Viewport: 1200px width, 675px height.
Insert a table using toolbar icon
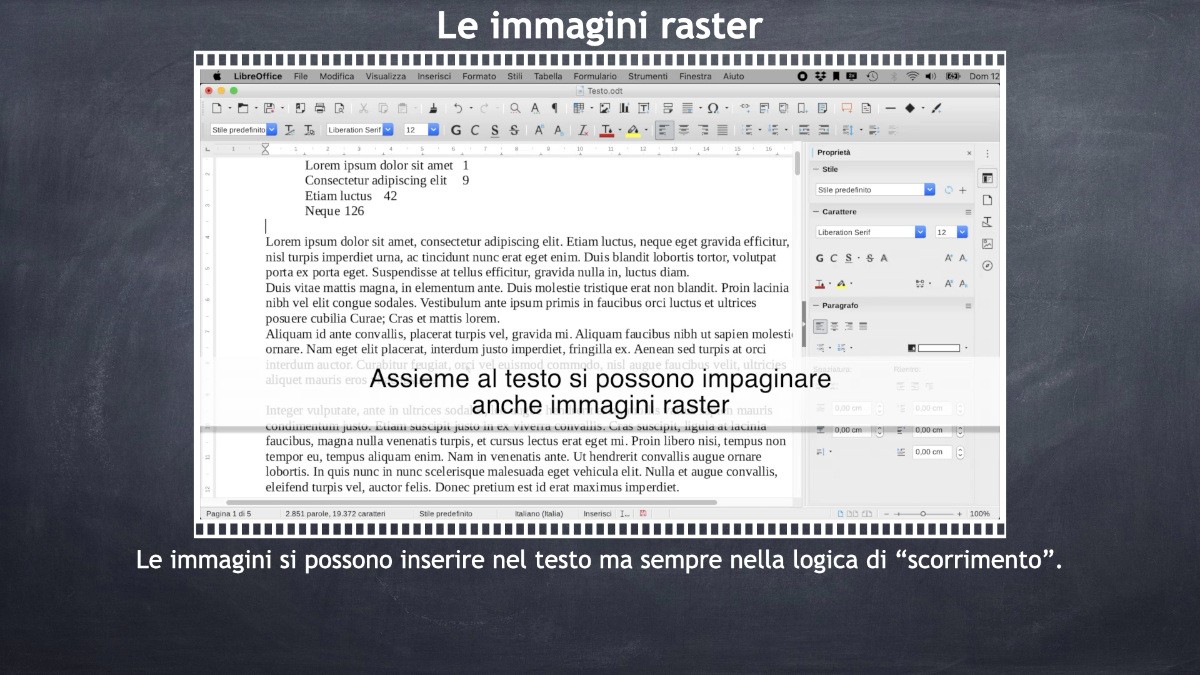[x=579, y=108]
